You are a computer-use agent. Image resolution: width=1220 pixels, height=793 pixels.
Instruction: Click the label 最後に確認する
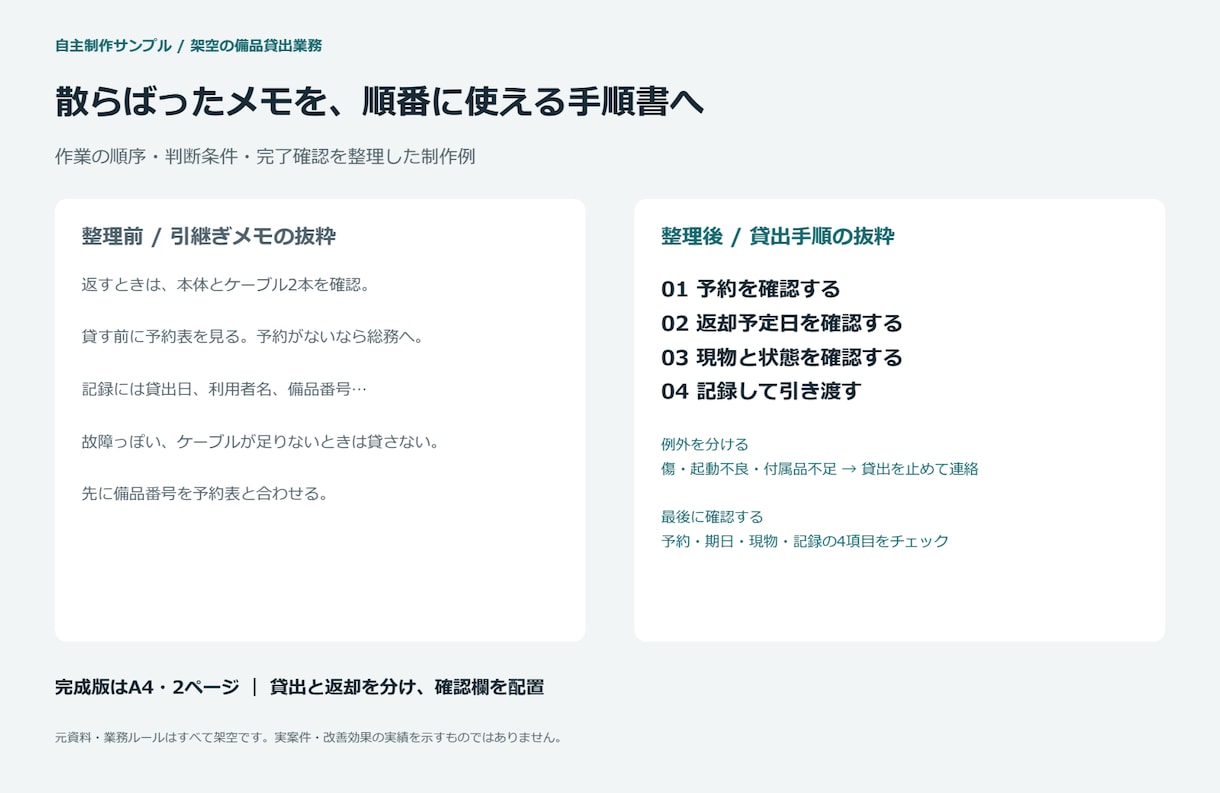click(712, 517)
